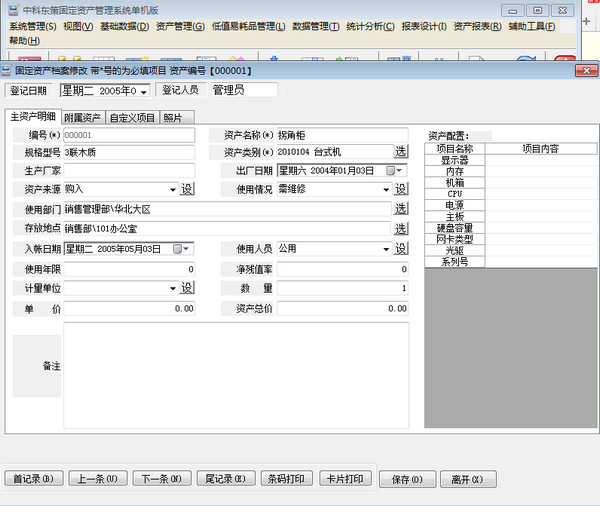Open the 资产管理(G) menu
The height and width of the screenshot is (506, 600).
[180, 26]
